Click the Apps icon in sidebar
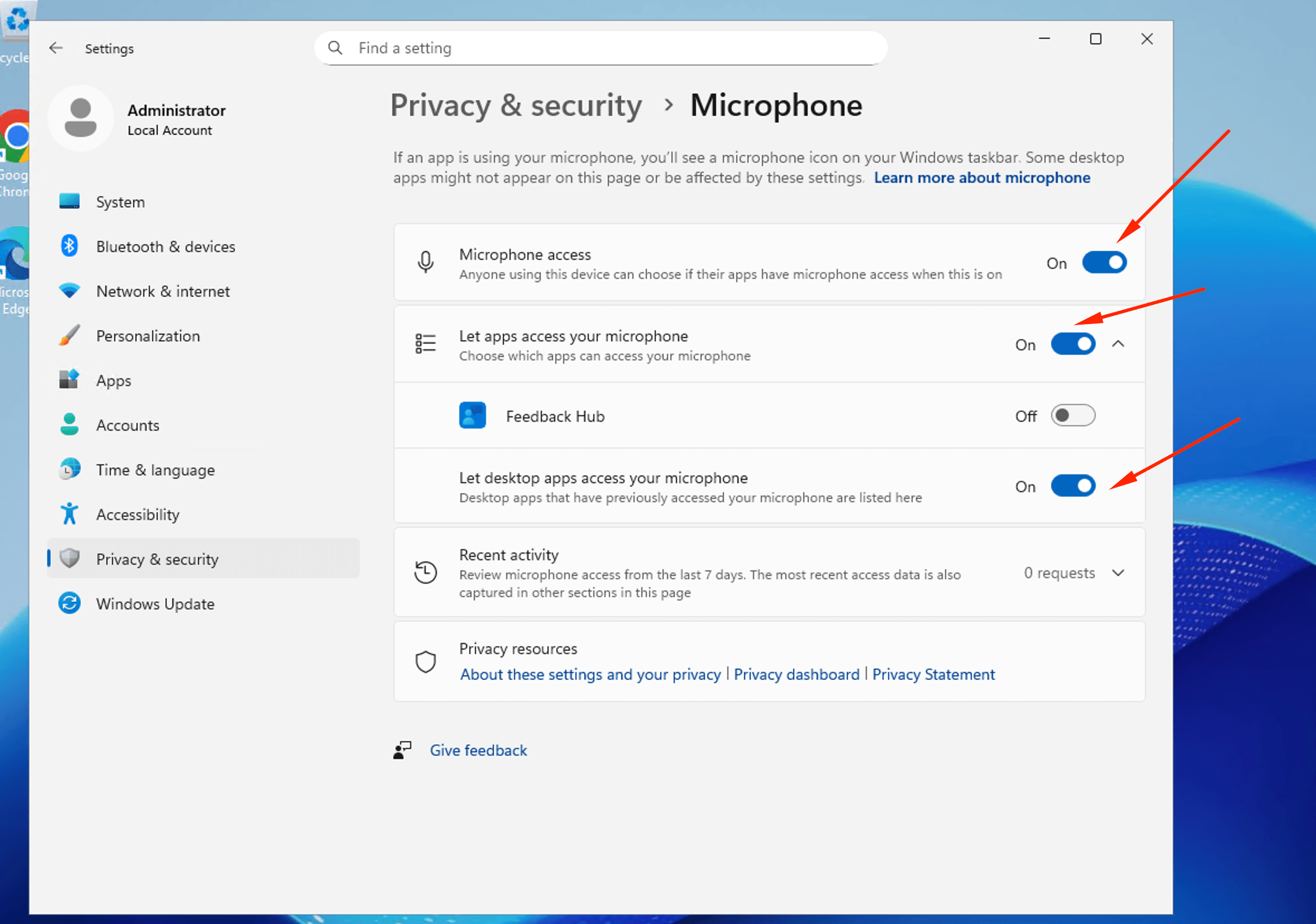Image resolution: width=1316 pixels, height=924 pixels. [69, 380]
